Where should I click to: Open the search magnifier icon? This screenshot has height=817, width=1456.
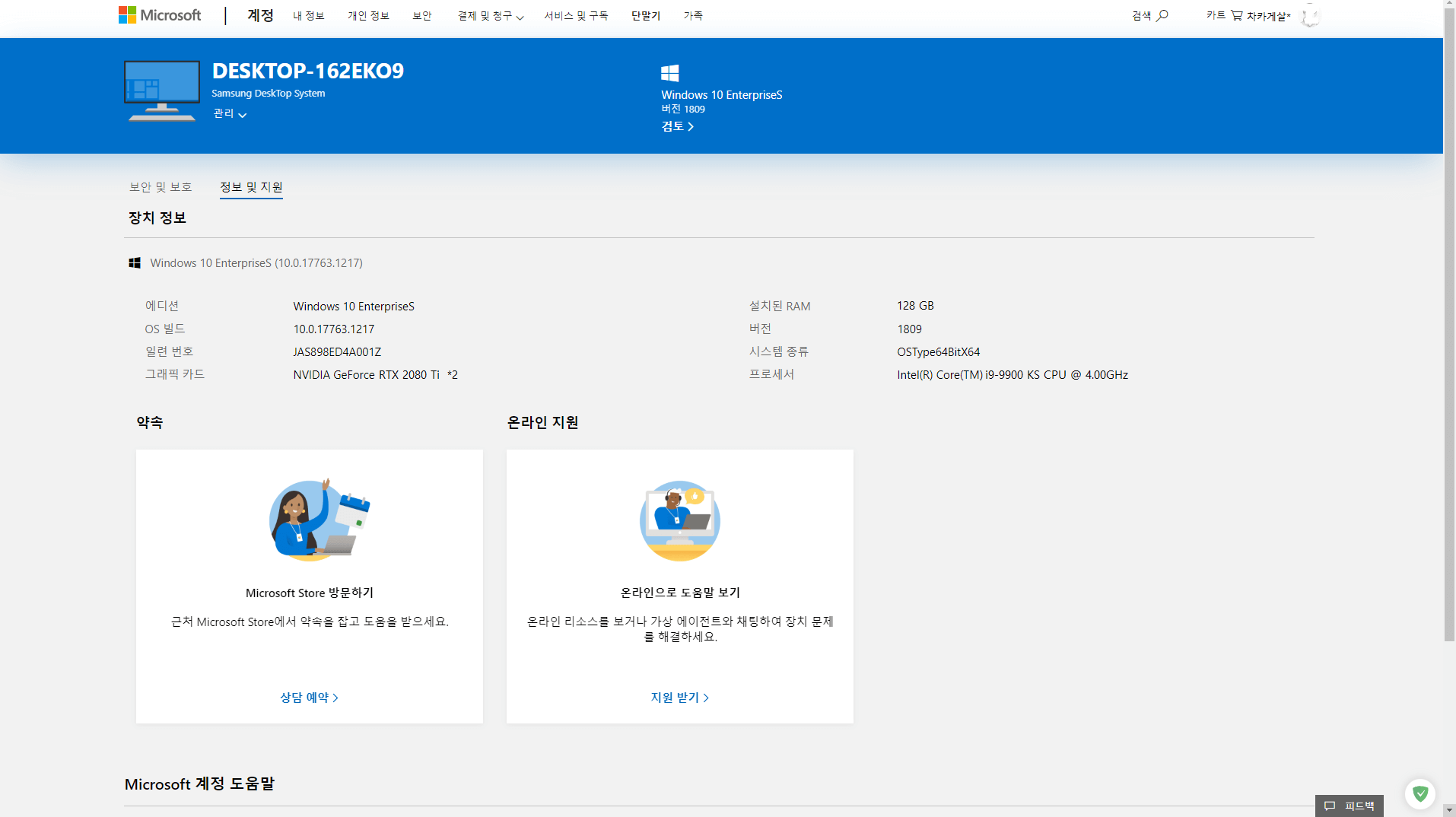click(x=1162, y=15)
